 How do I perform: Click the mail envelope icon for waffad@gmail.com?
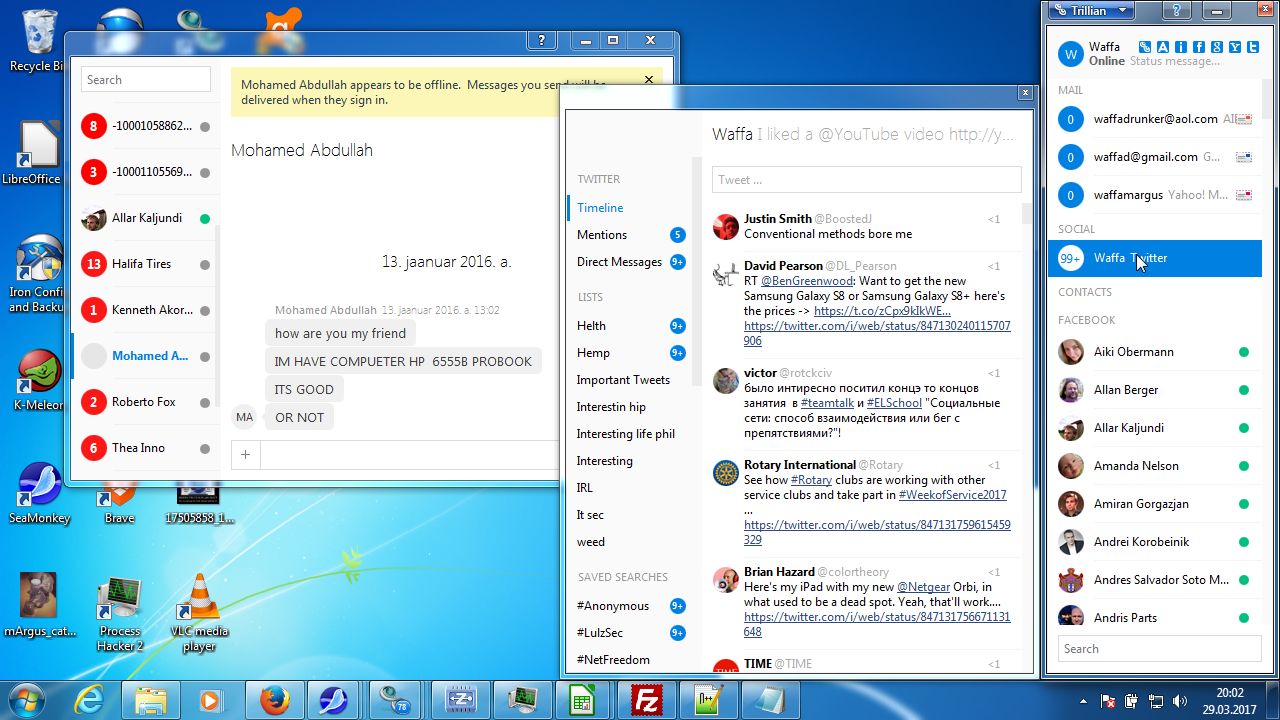pyautogui.click(x=1244, y=157)
